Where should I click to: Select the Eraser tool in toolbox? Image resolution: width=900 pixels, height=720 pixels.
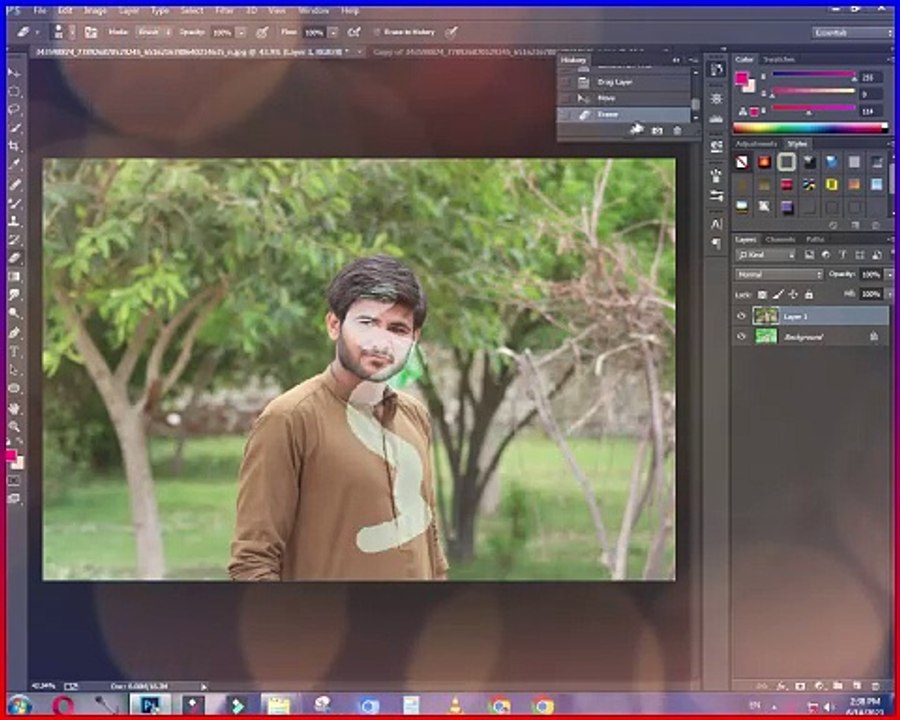pos(14,258)
